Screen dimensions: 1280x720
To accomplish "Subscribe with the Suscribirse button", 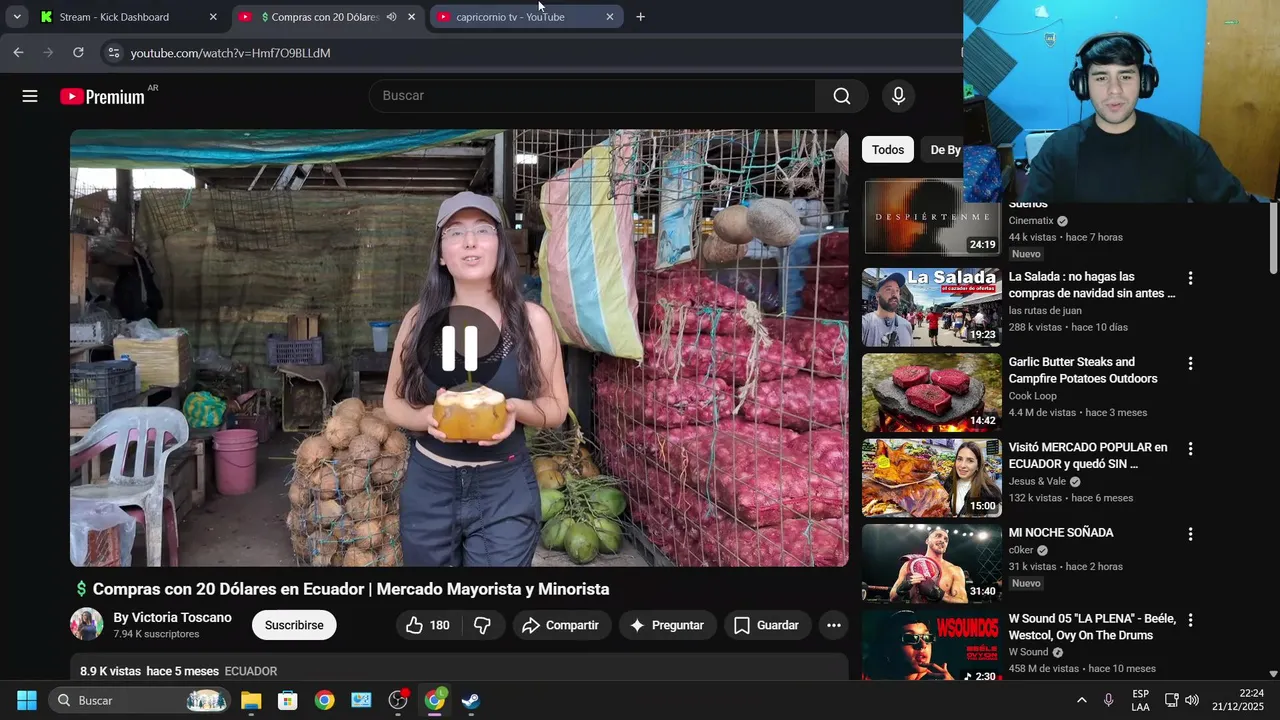I will (x=294, y=625).
